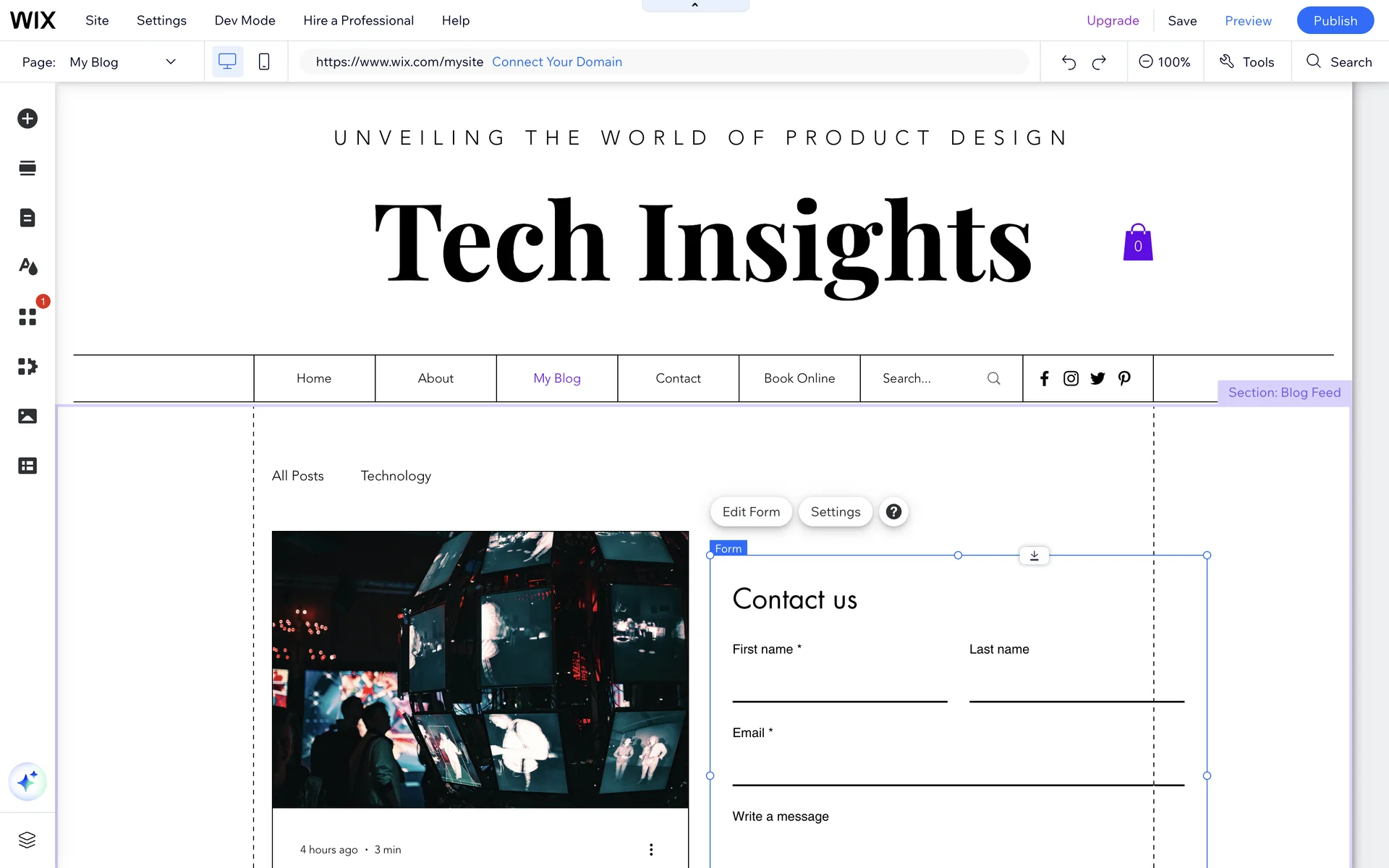Open the Dev Mode menu
The width and height of the screenshot is (1389, 868).
pyautogui.click(x=245, y=20)
